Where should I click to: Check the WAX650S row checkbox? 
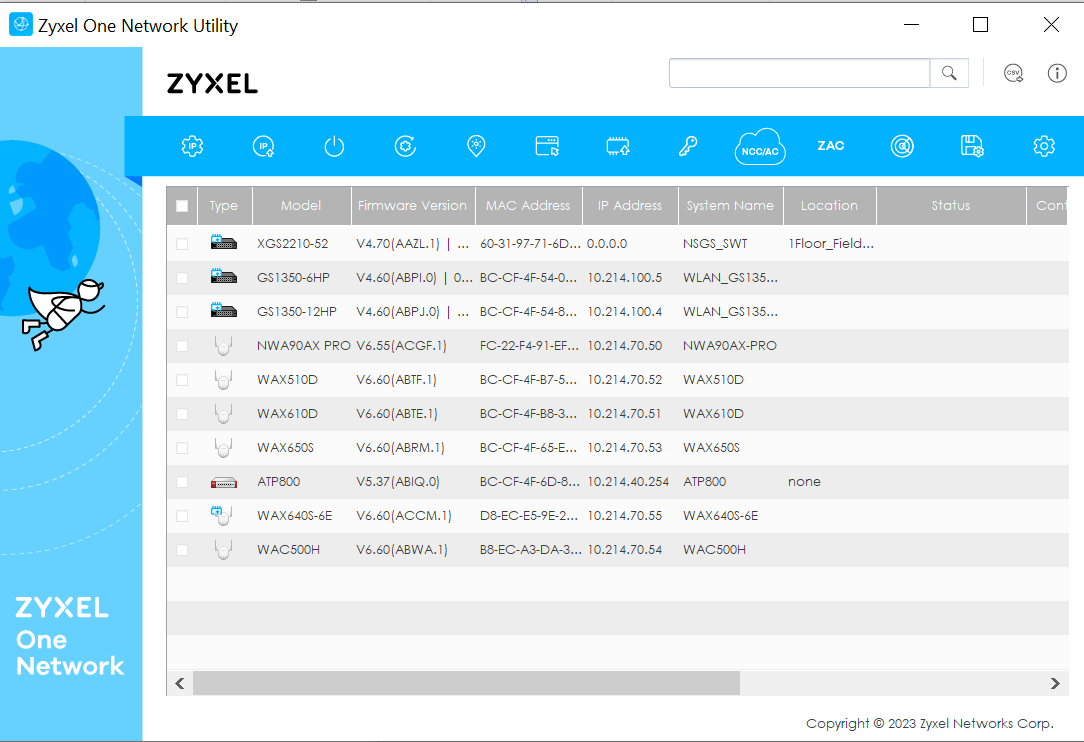tap(182, 448)
